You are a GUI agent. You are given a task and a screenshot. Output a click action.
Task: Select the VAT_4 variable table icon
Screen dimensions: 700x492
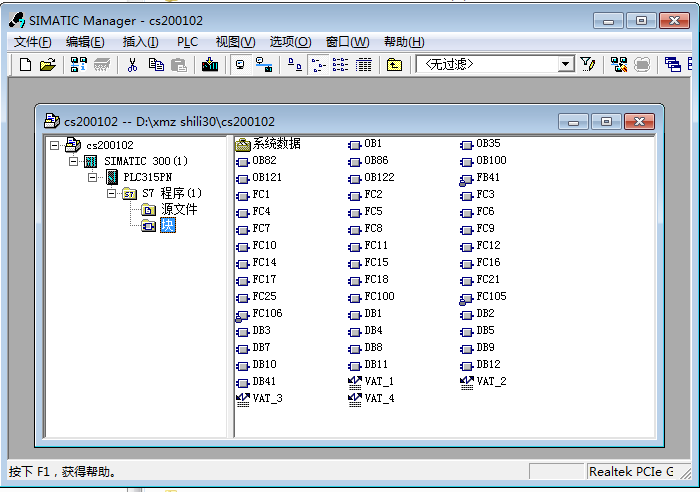[354, 400]
